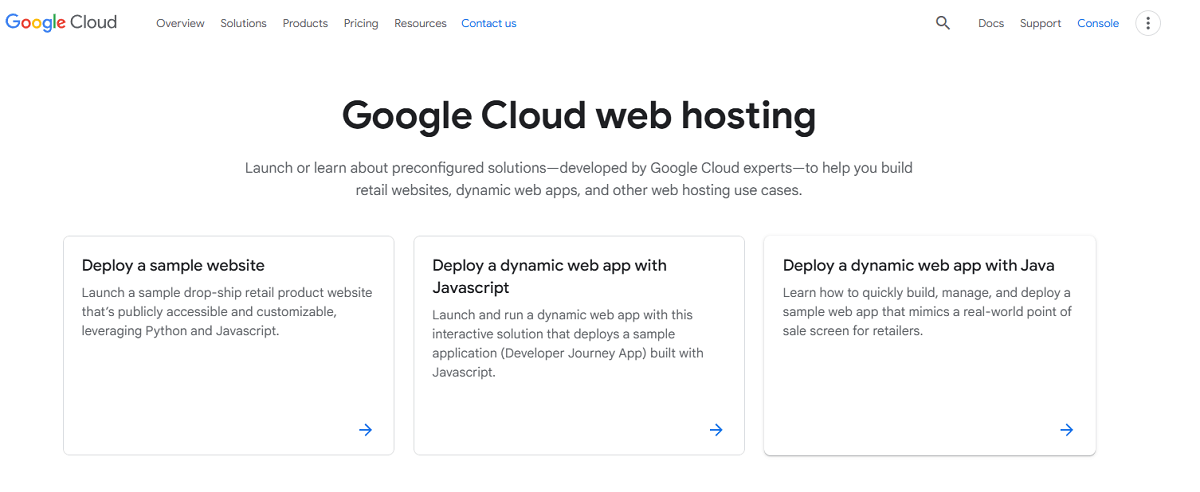Click the preconfigured solutions intro paragraph
This screenshot has height=492, width=1200.
[x=579, y=179]
